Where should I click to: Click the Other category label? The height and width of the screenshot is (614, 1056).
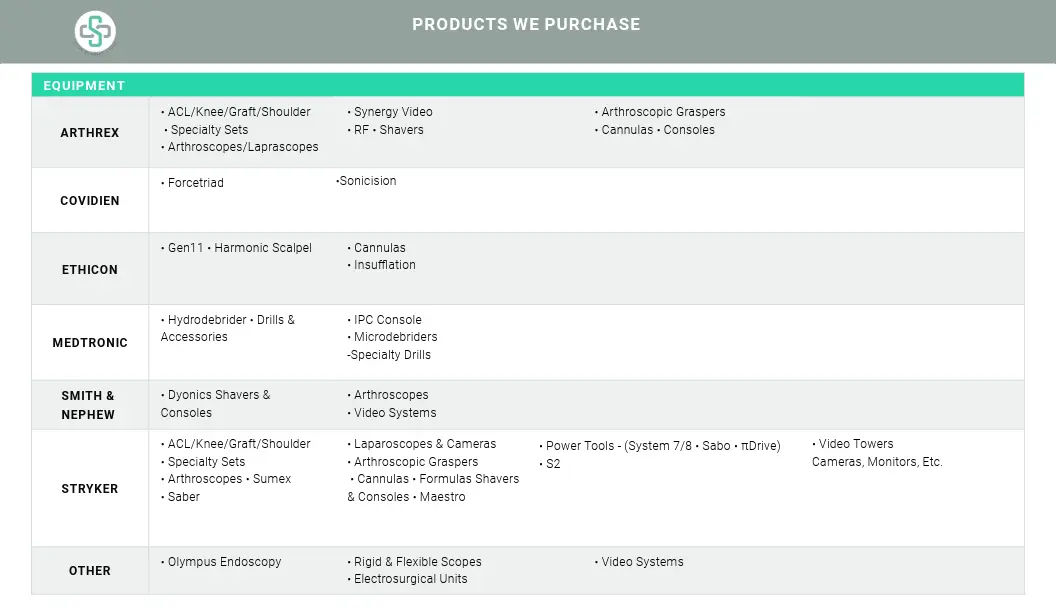pyautogui.click(x=90, y=570)
